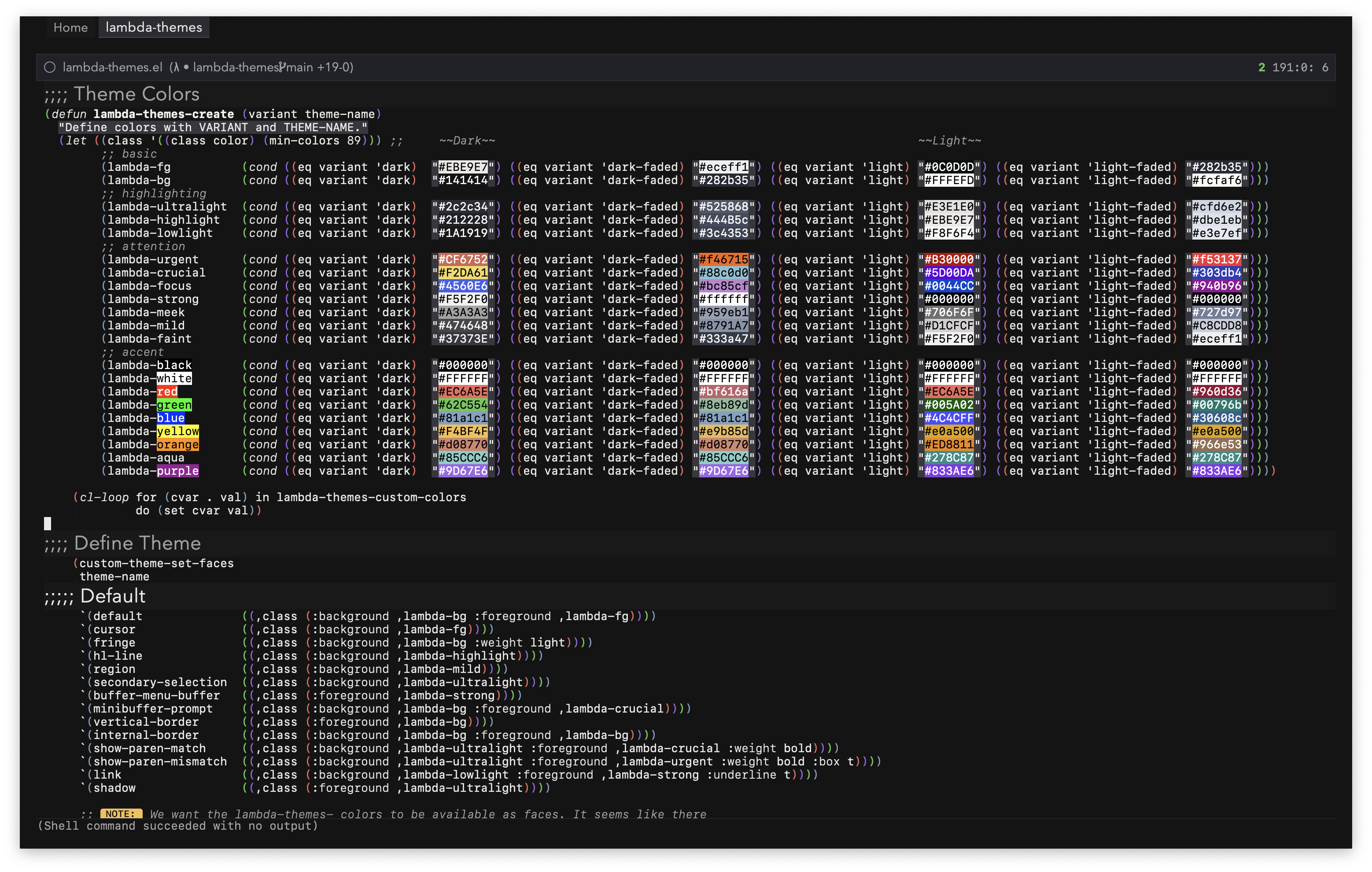This screenshot has height=872, width=1372.
Task: Click the buffer status circle icon in modeline
Action: click(x=50, y=67)
